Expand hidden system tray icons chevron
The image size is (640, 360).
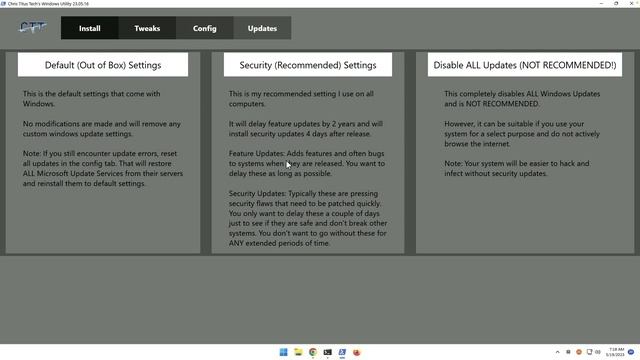[558, 352]
